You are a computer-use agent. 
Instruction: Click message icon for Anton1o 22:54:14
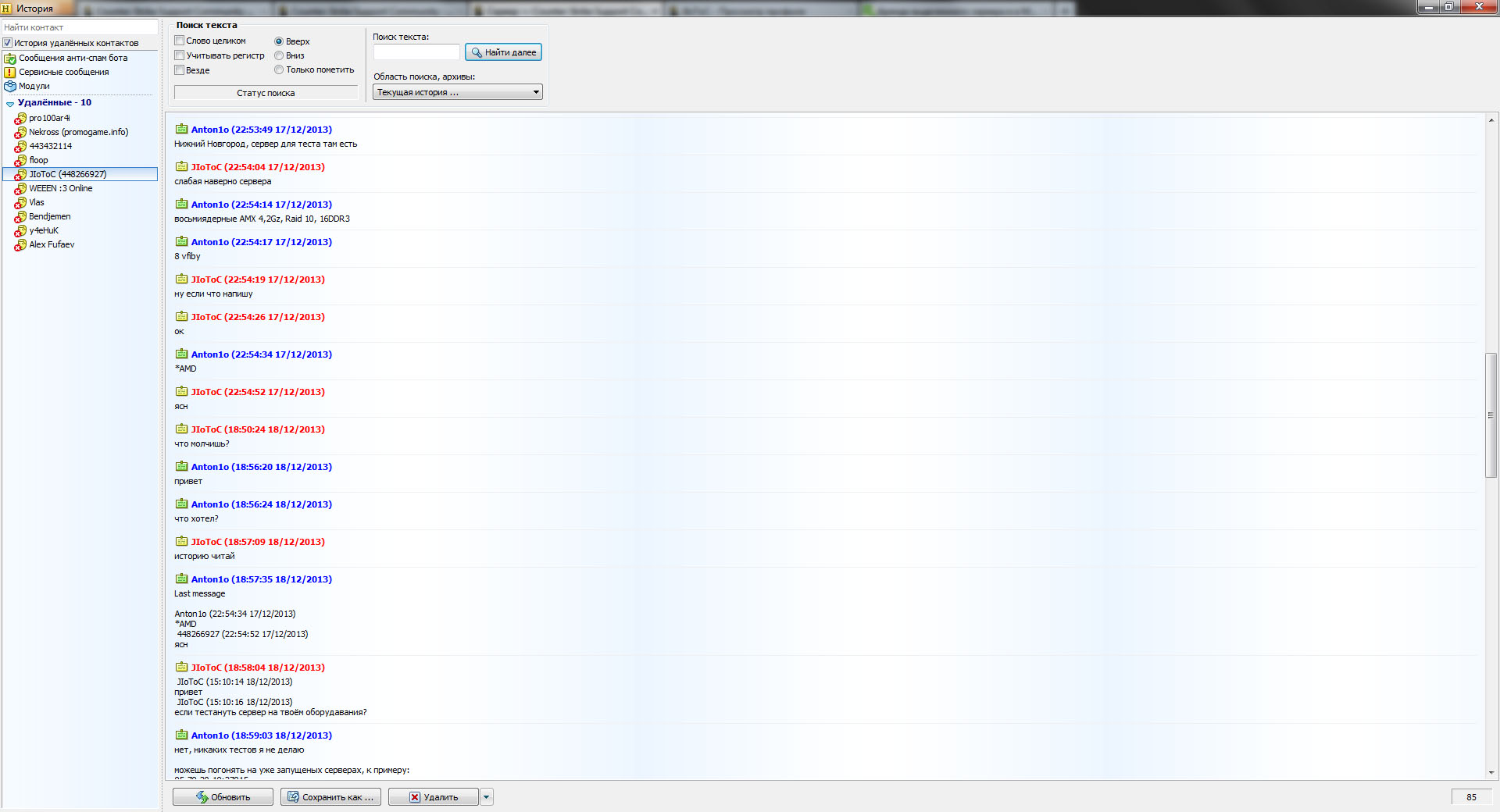(x=181, y=204)
